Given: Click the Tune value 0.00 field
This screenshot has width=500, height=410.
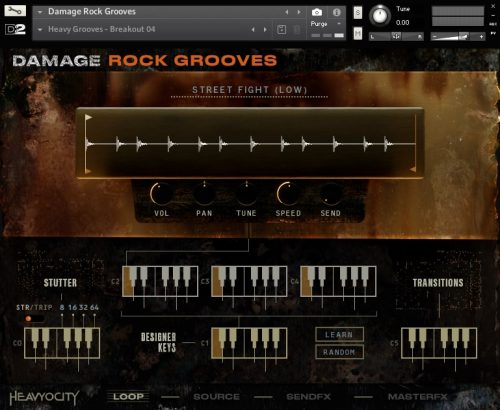Looking at the screenshot, I should 403,23.
